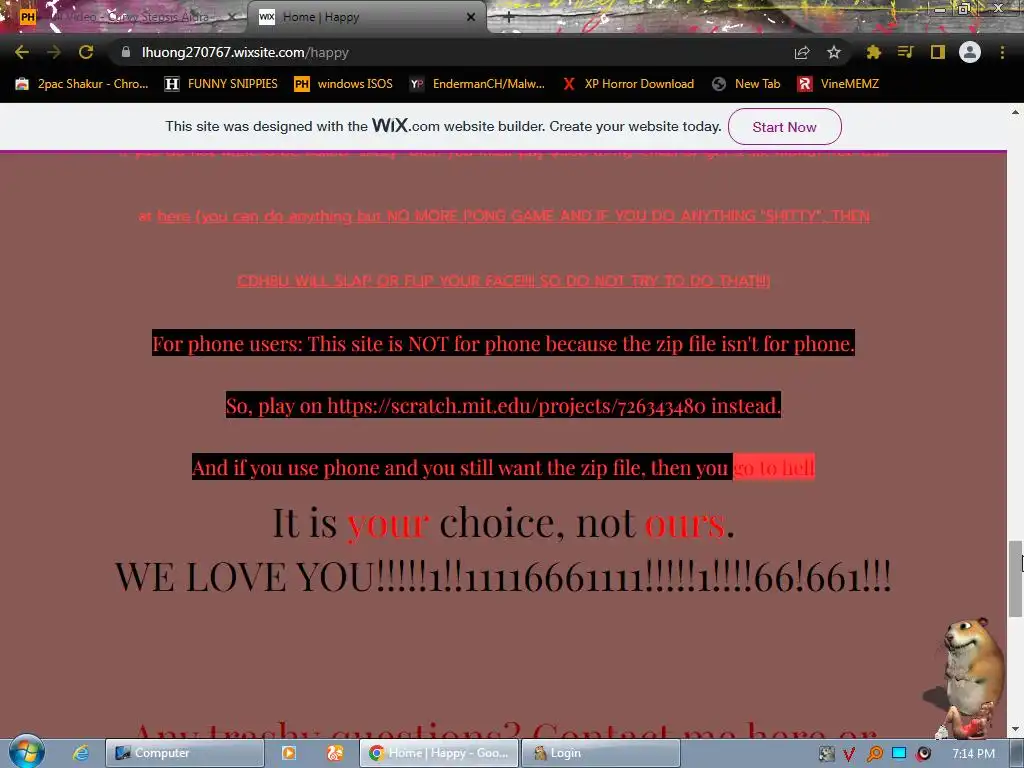The height and width of the screenshot is (768, 1024).
Task: Click the red V tray icon
Action: pyautogui.click(x=850, y=754)
